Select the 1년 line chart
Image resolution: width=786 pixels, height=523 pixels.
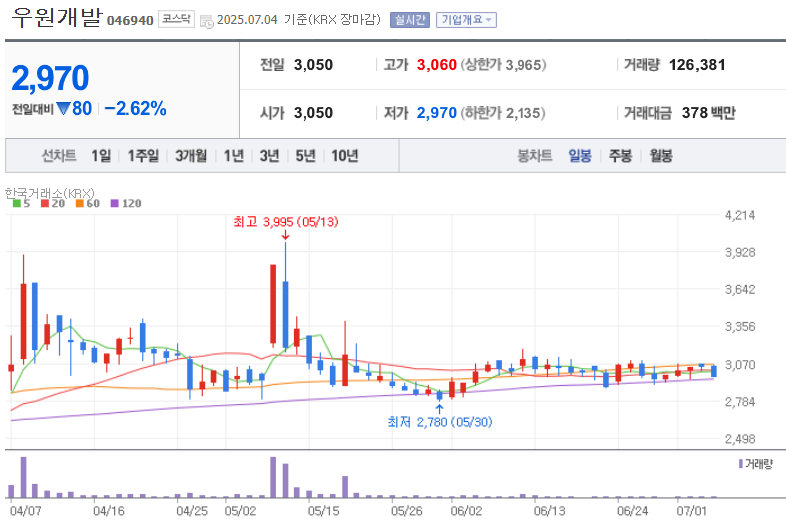(x=234, y=156)
